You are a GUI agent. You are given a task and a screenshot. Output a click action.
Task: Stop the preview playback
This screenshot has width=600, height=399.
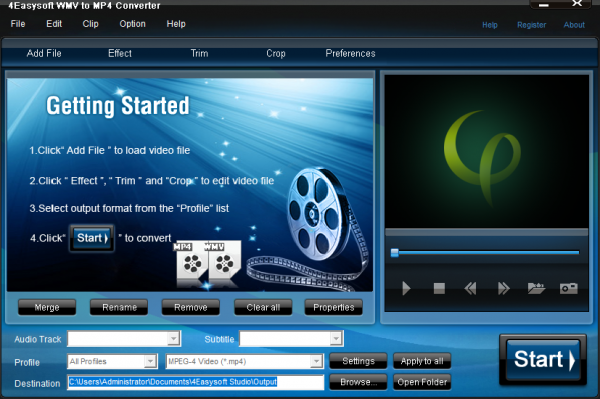tap(439, 288)
